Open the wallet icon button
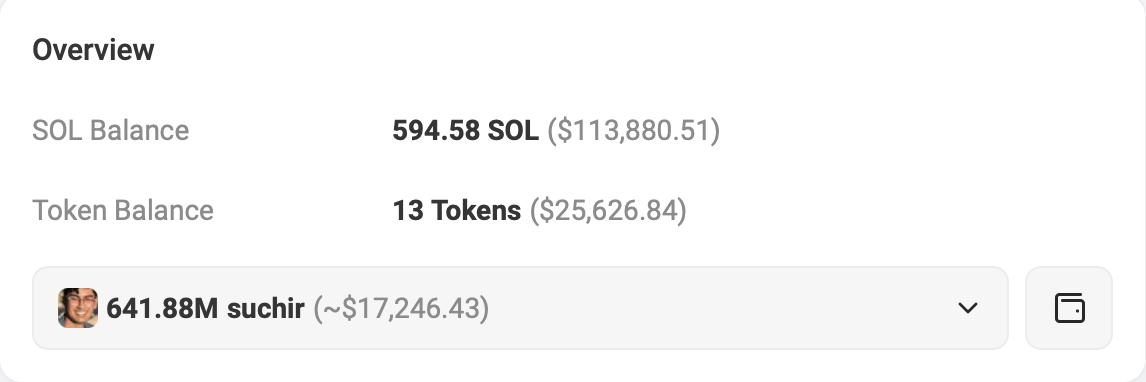 coord(1069,307)
